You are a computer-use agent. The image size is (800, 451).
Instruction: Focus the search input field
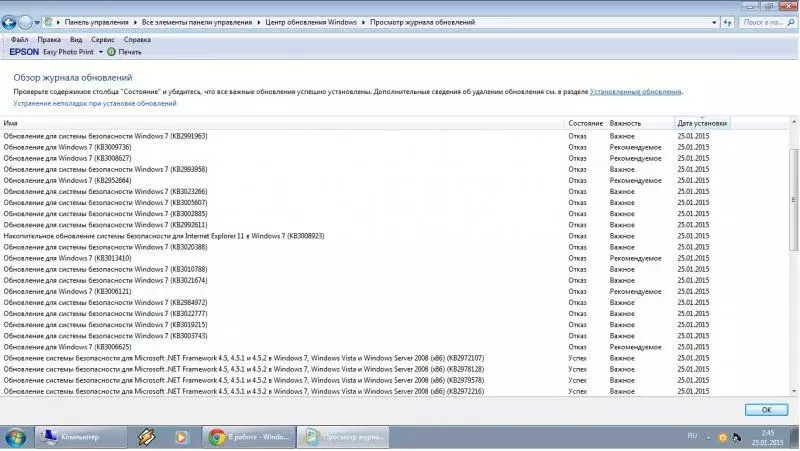[762, 22]
